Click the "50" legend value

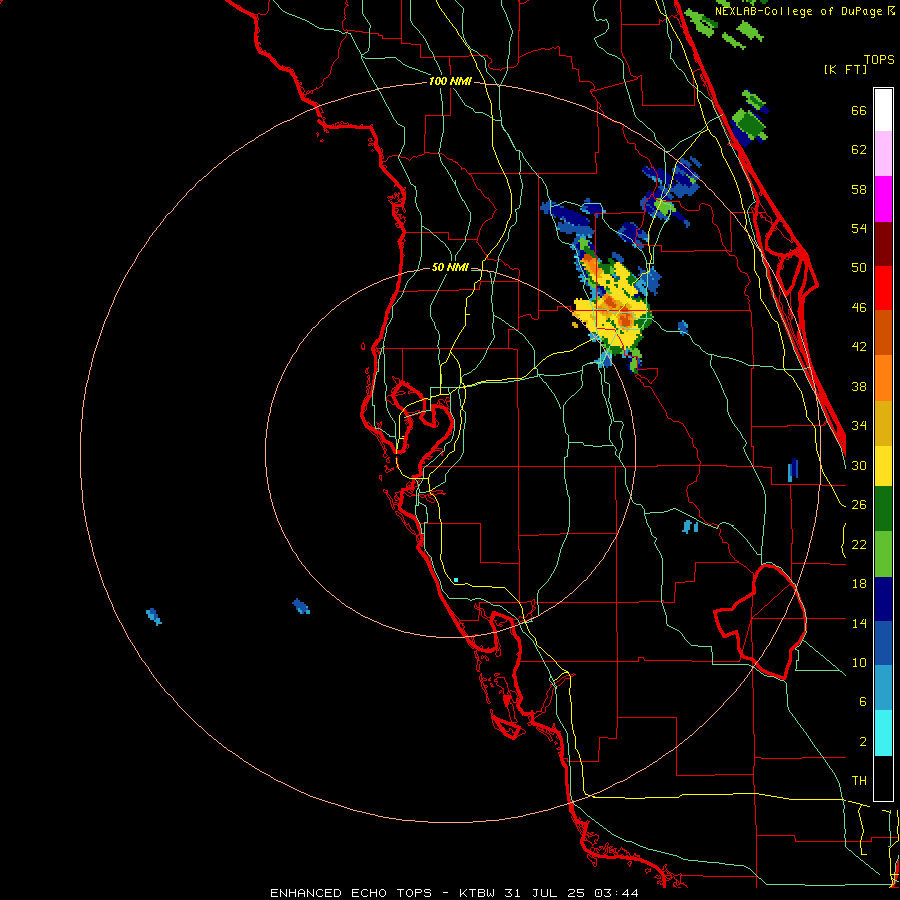(859, 268)
